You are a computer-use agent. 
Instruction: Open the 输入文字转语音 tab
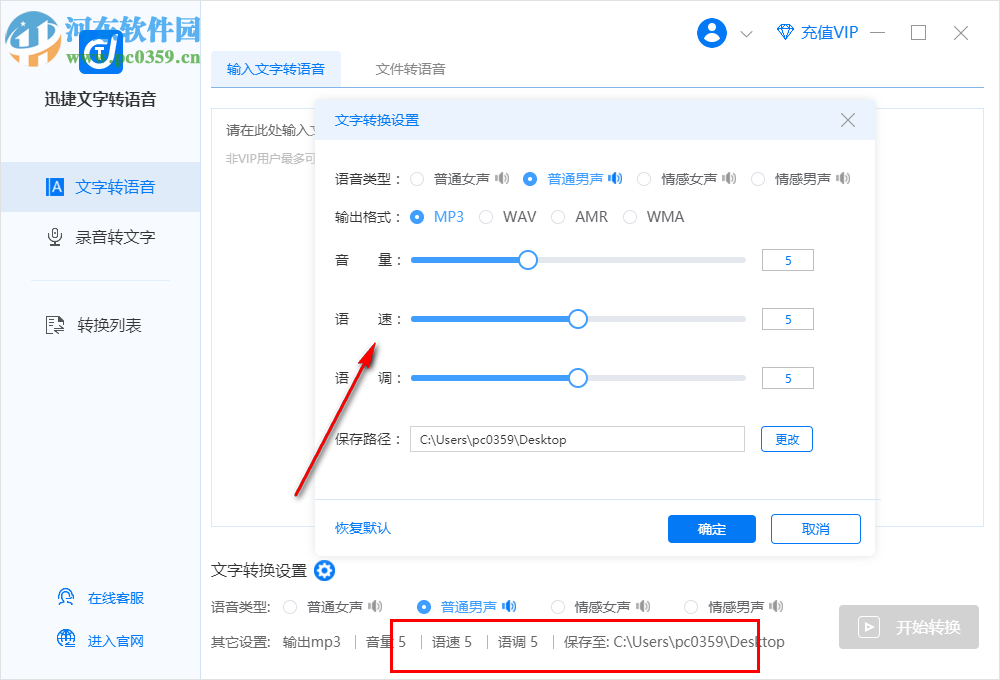click(277, 69)
